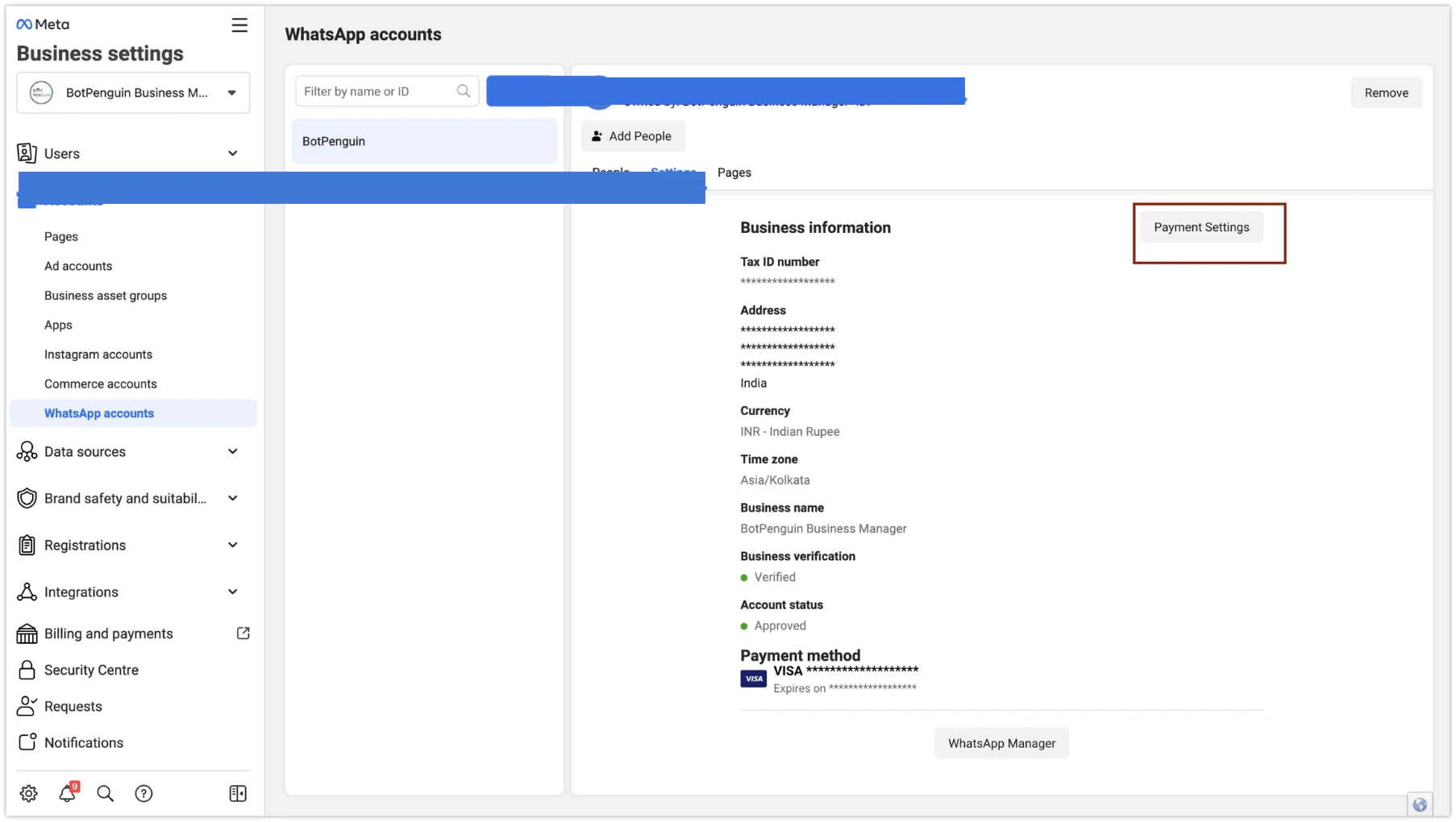Image resolution: width=1456 pixels, height=822 pixels.
Task: Click Billing and payments label
Action: pyautogui.click(x=109, y=633)
